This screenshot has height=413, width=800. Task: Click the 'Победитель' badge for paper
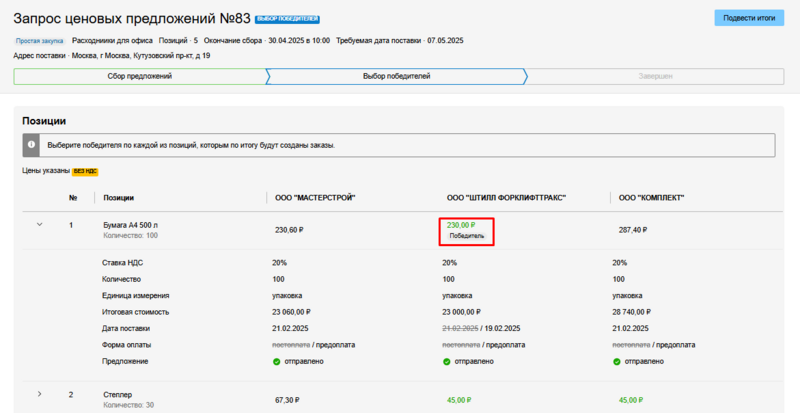coord(467,237)
